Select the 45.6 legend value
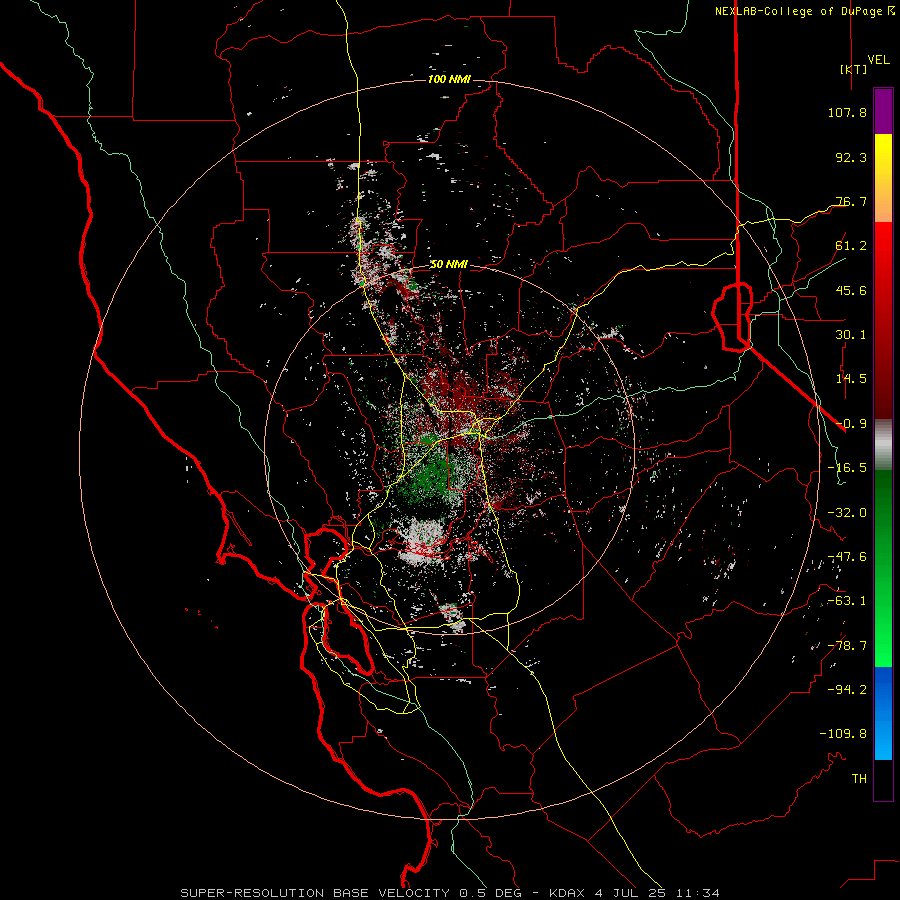 (851, 290)
